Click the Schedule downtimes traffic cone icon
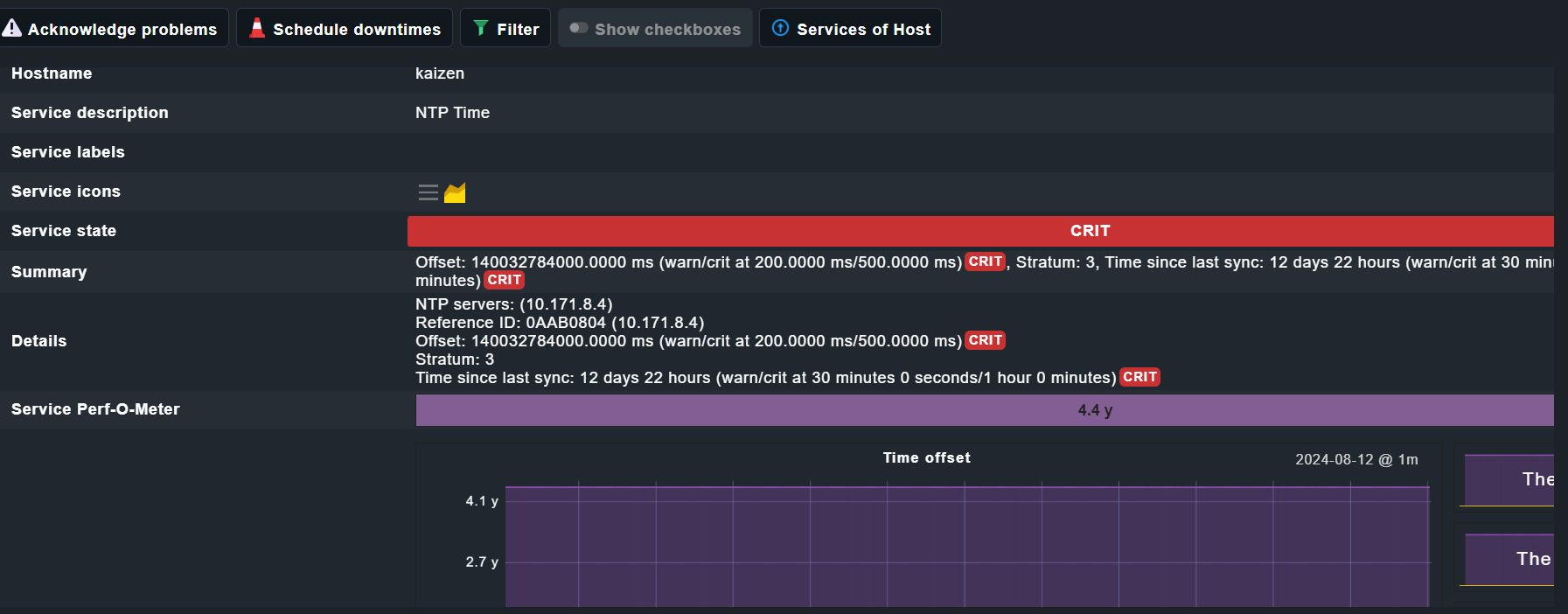The height and width of the screenshot is (614, 1568). (x=257, y=28)
